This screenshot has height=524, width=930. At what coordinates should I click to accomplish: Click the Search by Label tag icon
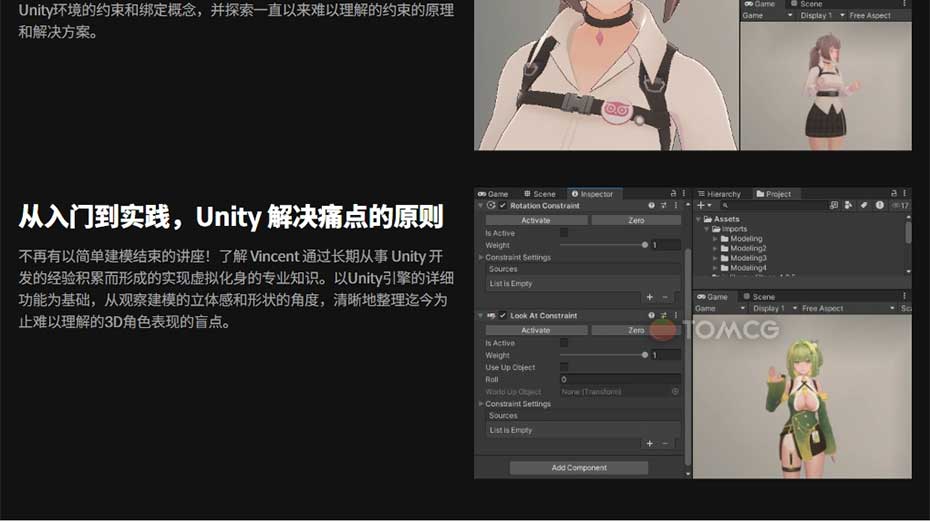(x=864, y=205)
